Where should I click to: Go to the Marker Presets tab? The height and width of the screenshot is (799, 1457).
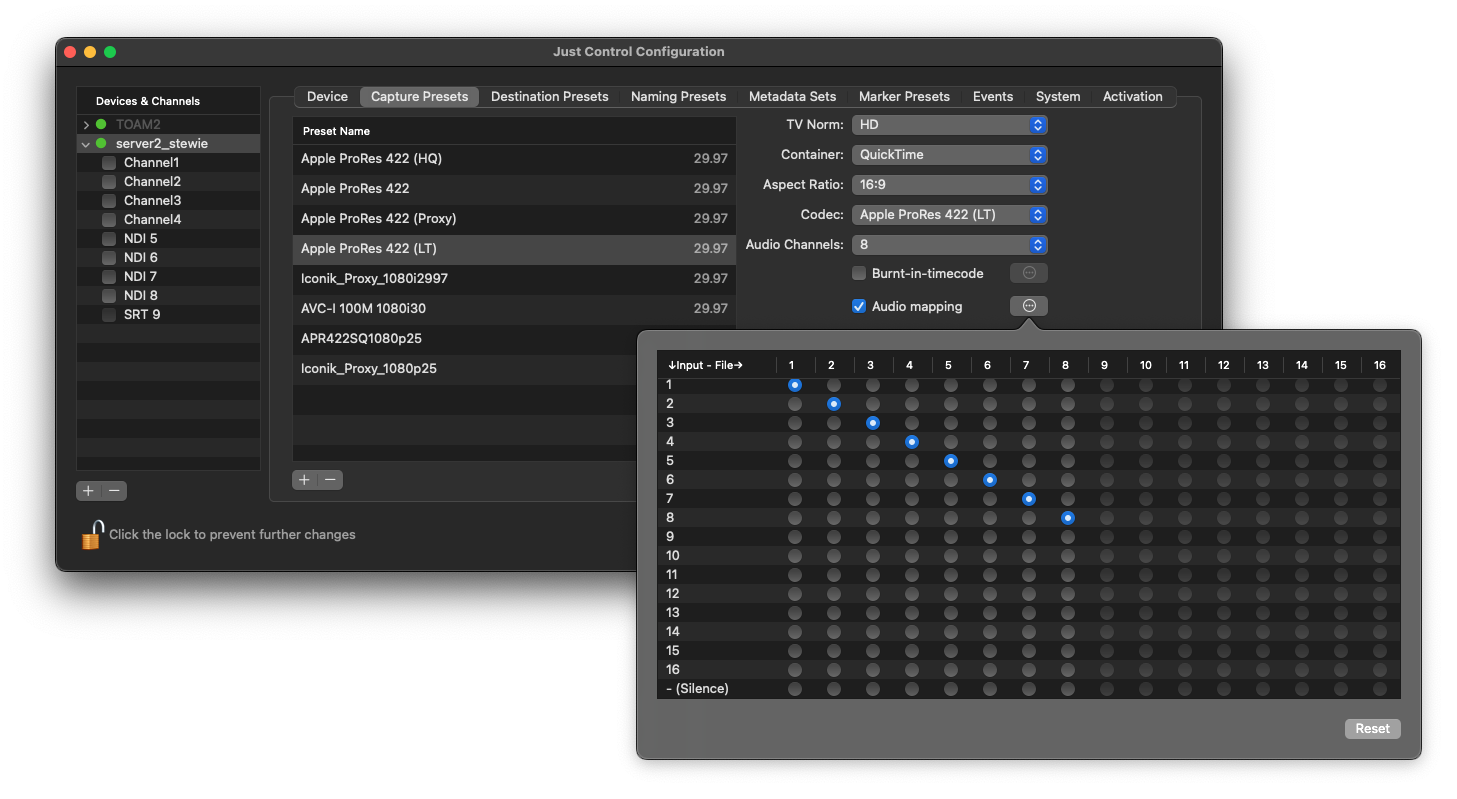click(x=904, y=97)
